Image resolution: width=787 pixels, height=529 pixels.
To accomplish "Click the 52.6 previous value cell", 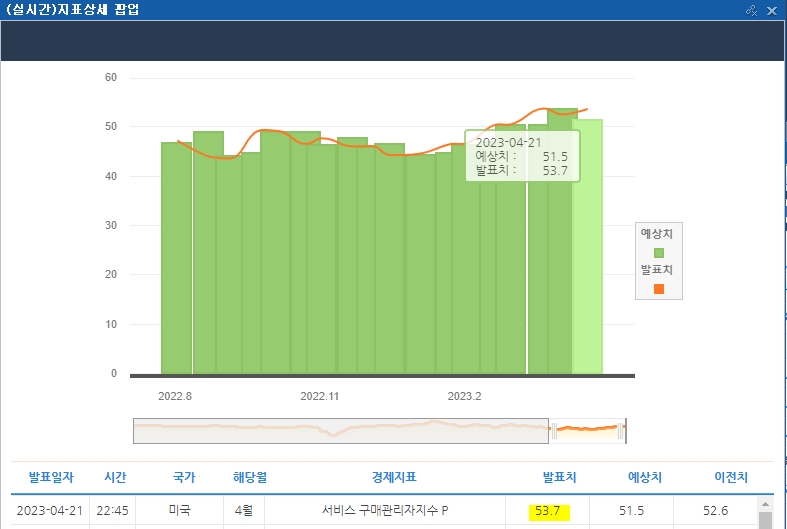I will pyautogui.click(x=715, y=510).
